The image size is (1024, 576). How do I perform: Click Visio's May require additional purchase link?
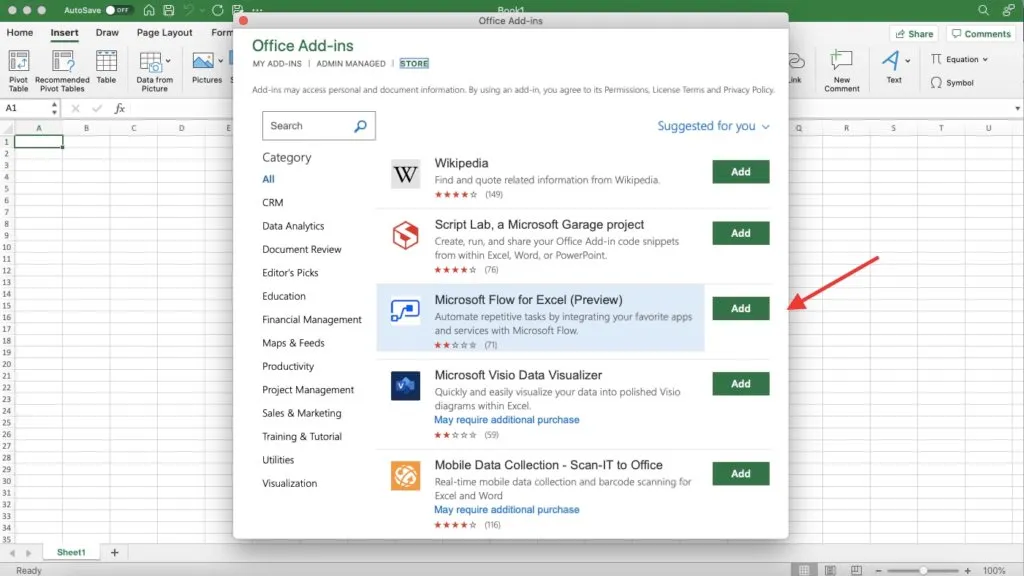[x=507, y=420]
